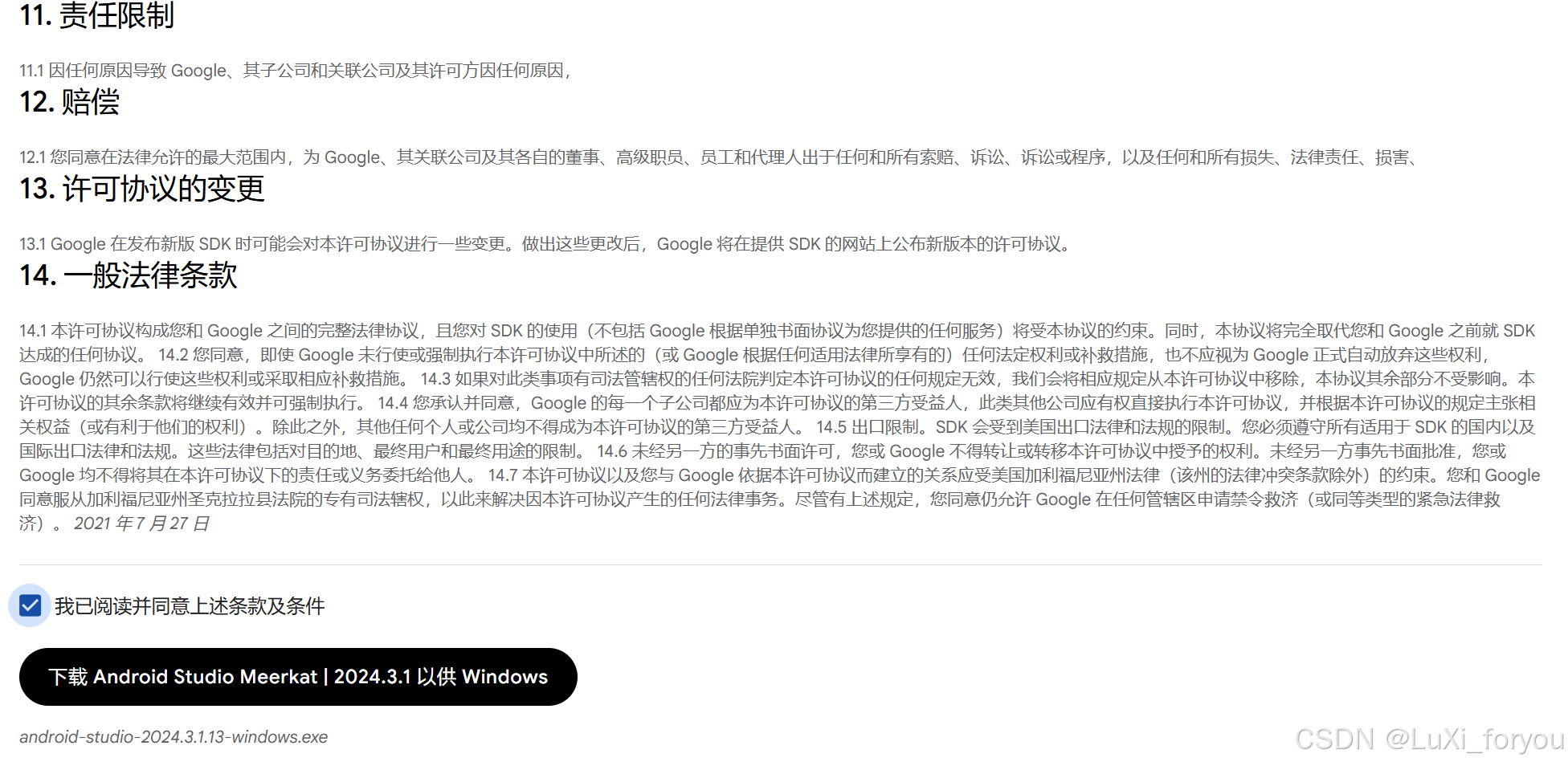
Task: Uncheck the 我已阅读并同意上述条款及条件 checkbox
Action: (30, 605)
